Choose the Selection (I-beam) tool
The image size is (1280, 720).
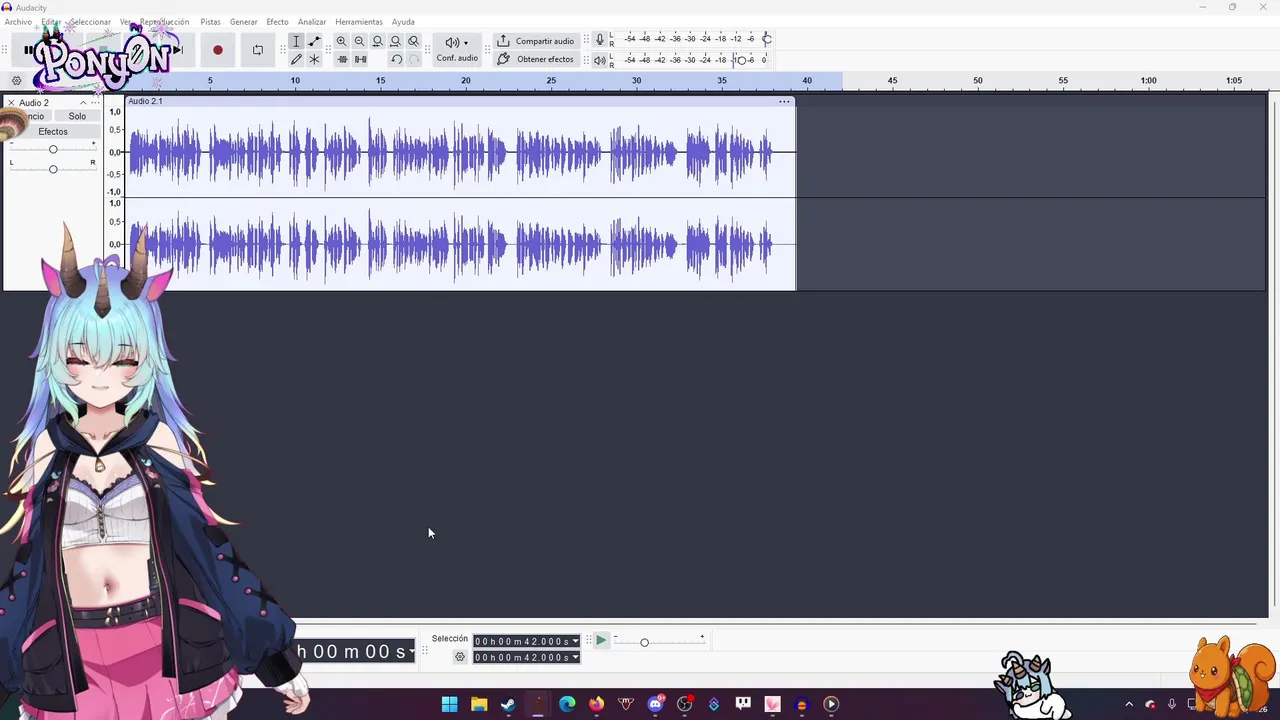[x=296, y=41]
